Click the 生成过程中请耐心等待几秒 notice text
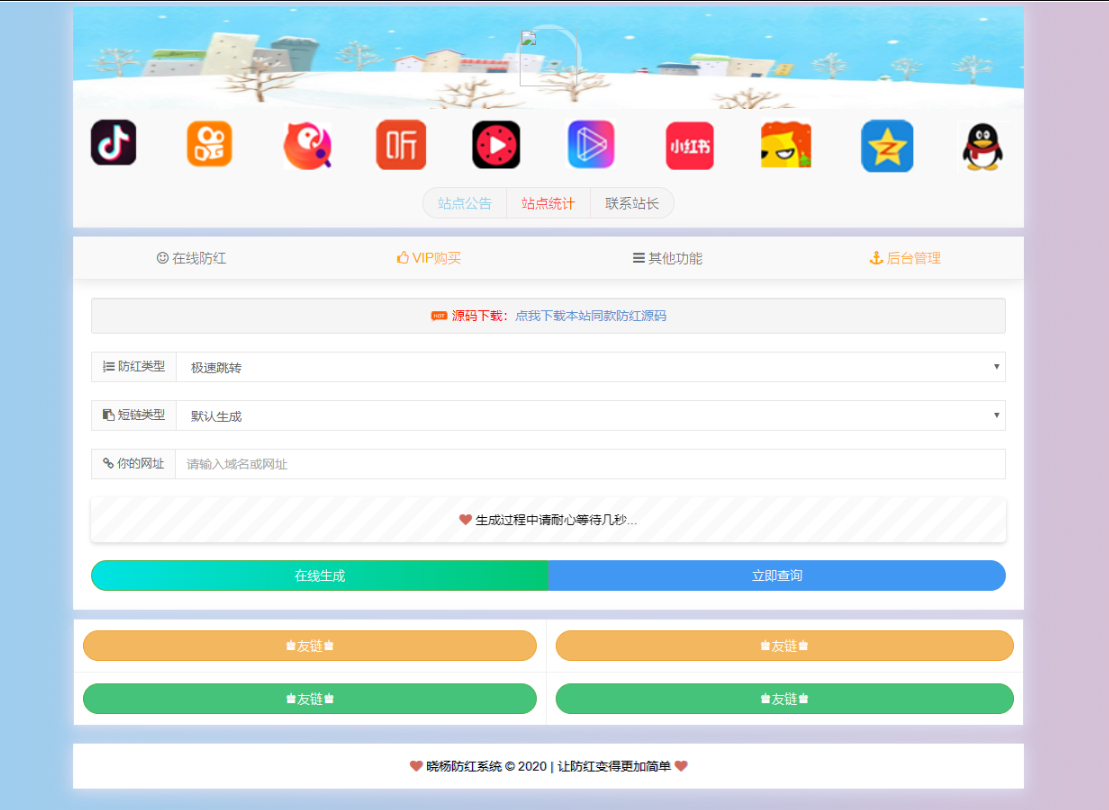Screen dimensions: 1109x810 click(x=556, y=520)
